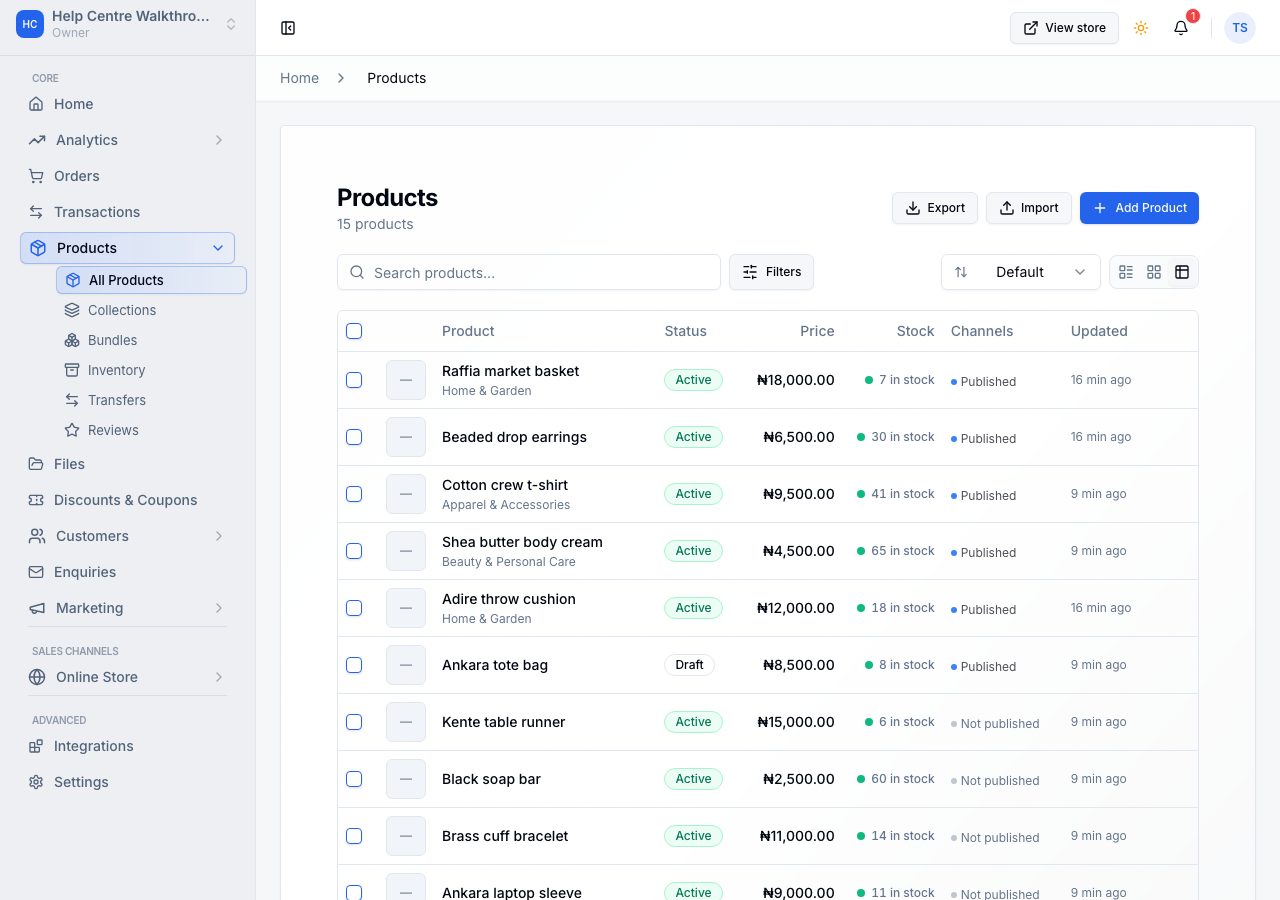Click the "65 in stock" cell
Screen dimensions: 1280x900
tap(896, 551)
